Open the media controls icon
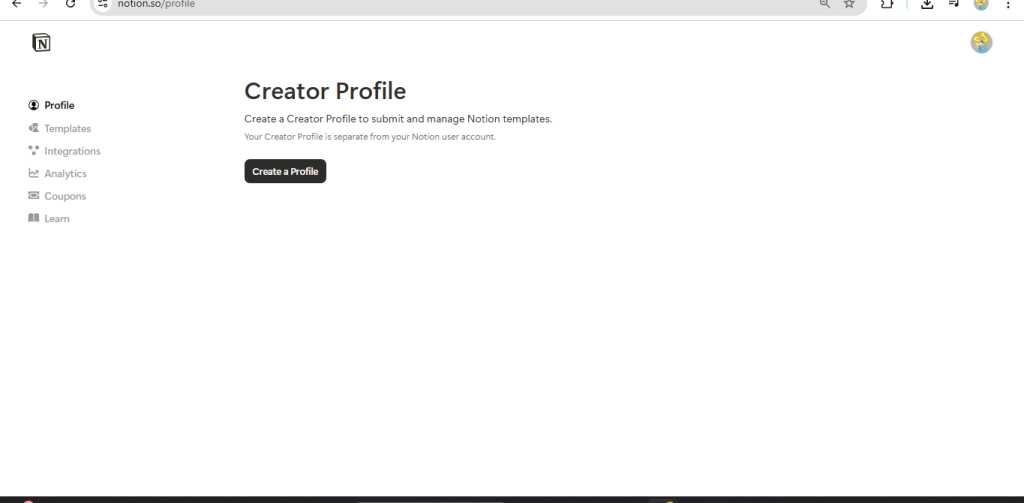 click(x=954, y=4)
